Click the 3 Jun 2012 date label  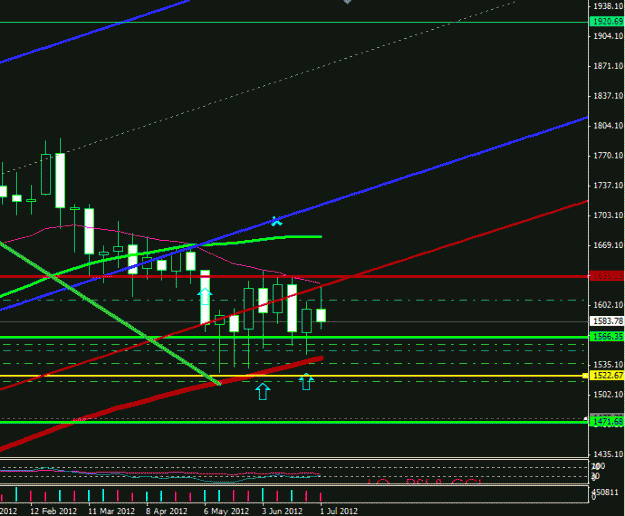282,511
